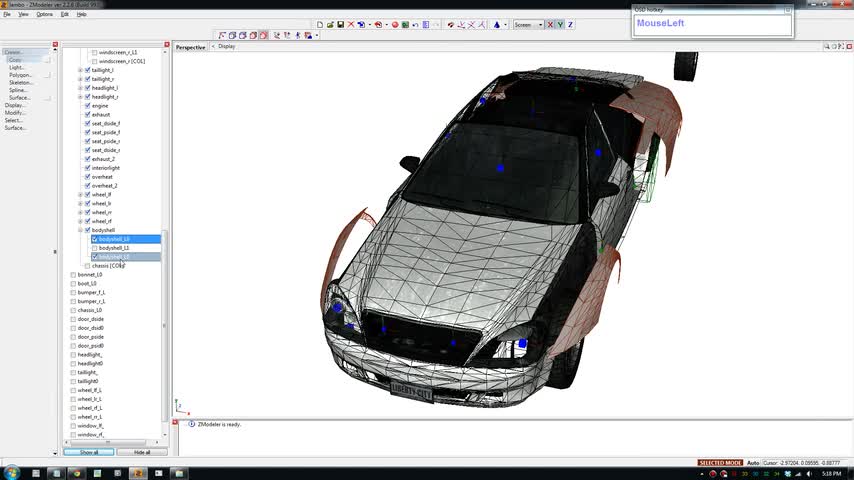Viewport: 854px width, 480px height.
Task: Click the Open folder toolbar icon
Action: tap(330, 25)
